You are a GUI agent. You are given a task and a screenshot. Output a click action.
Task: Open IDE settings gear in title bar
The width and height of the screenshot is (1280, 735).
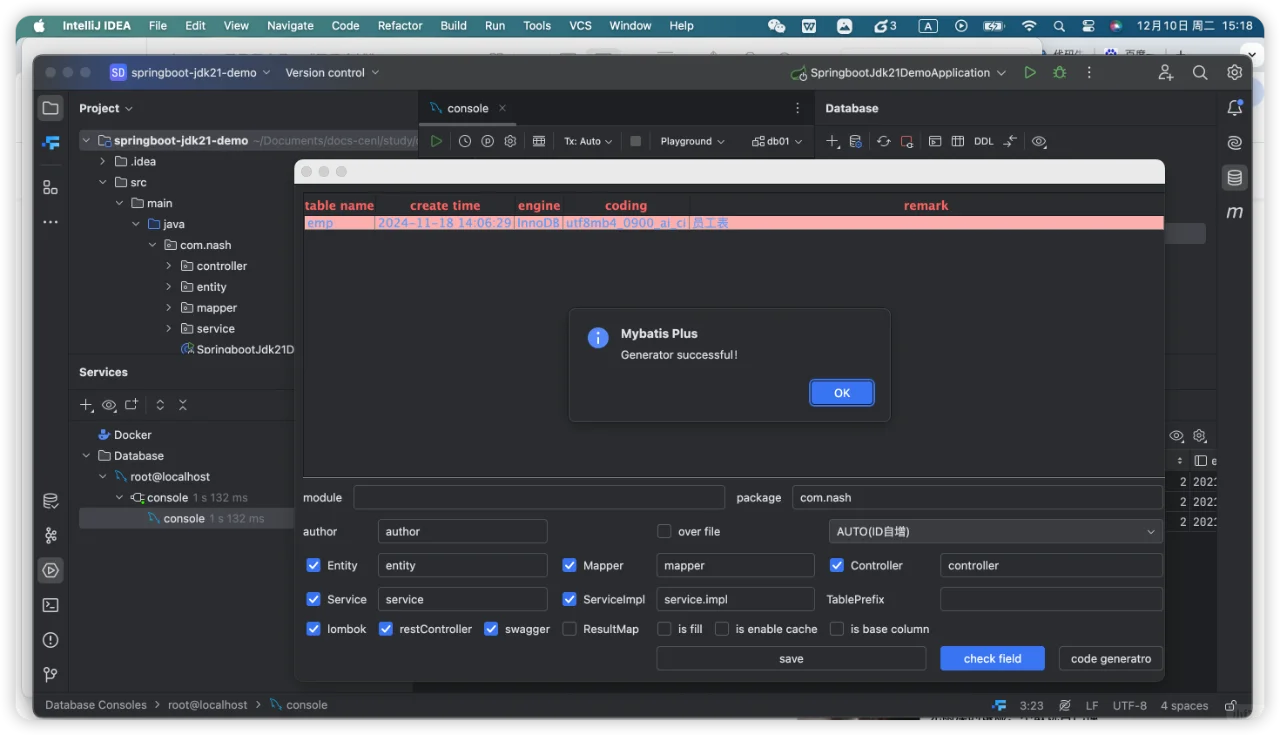[x=1235, y=73]
